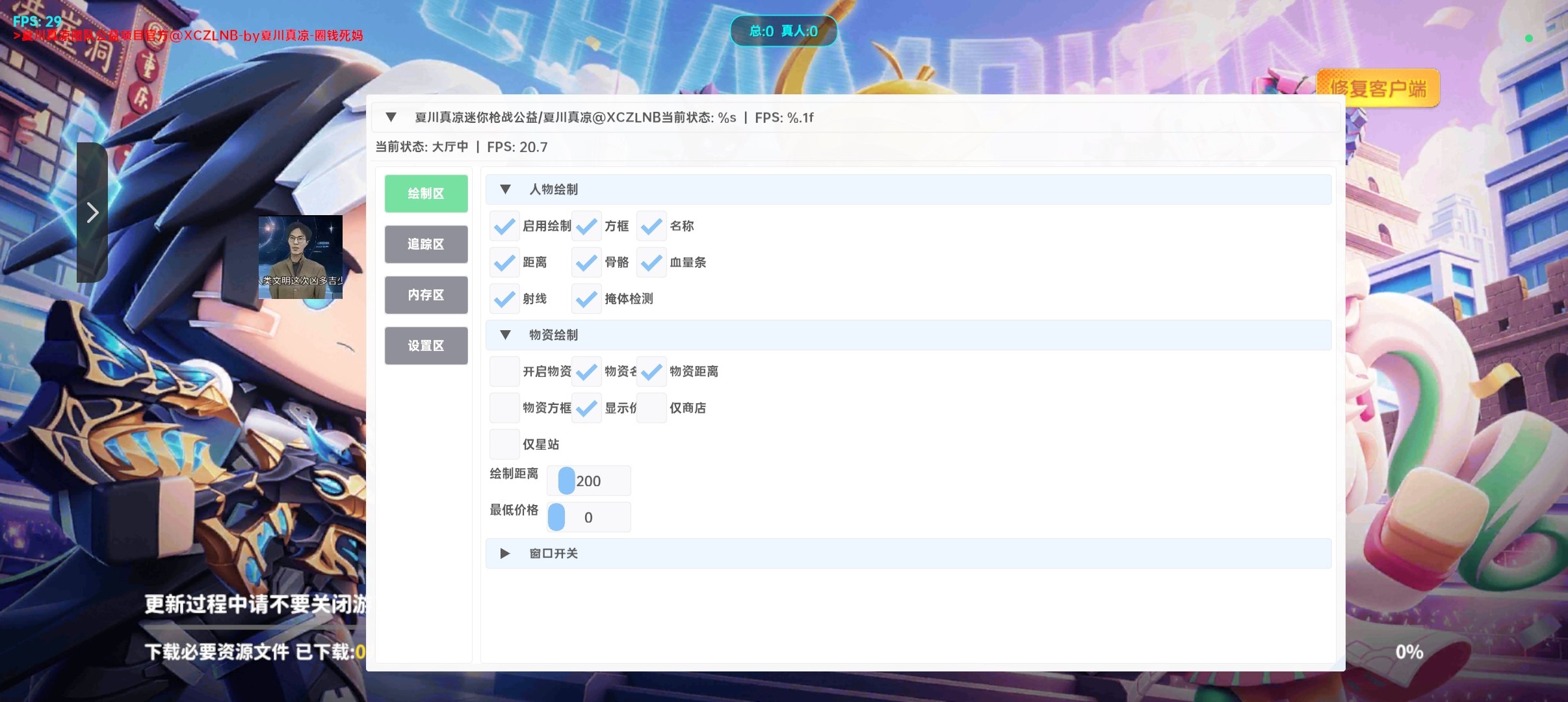Toggle the 名称 checkbox
Viewport: 1568px width, 702px height.
point(651,226)
